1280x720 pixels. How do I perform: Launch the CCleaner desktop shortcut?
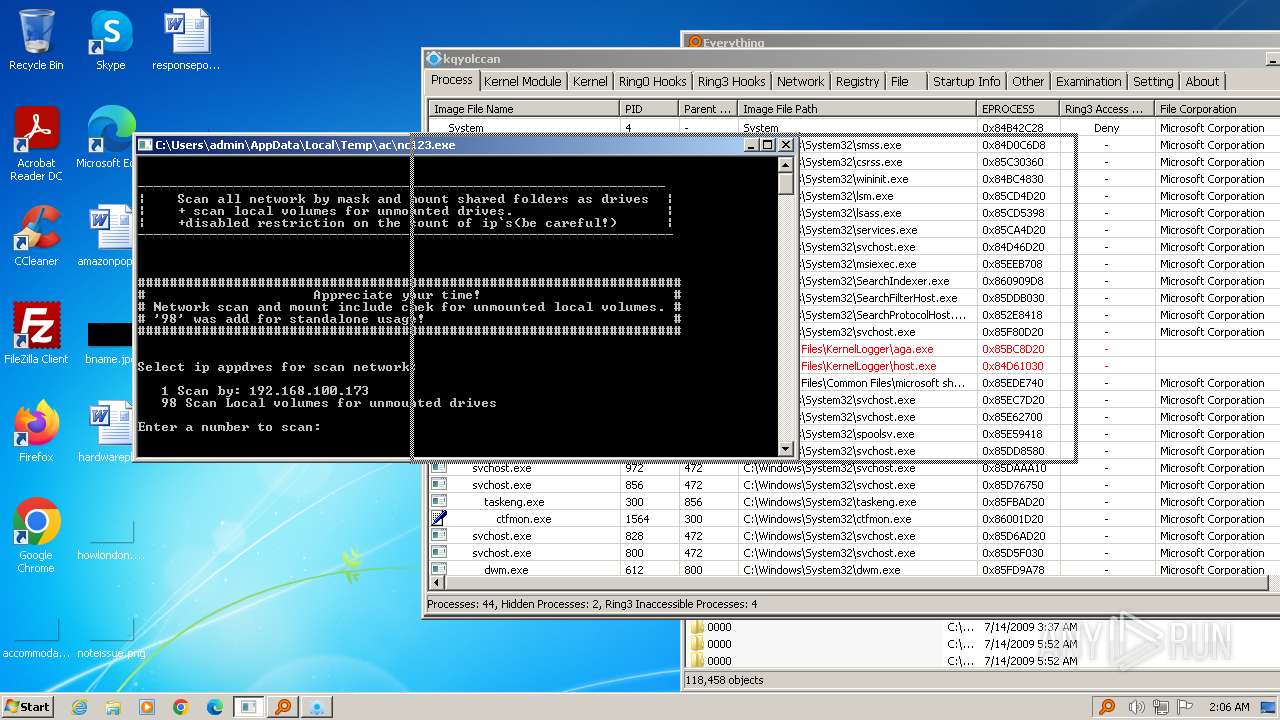coord(36,236)
